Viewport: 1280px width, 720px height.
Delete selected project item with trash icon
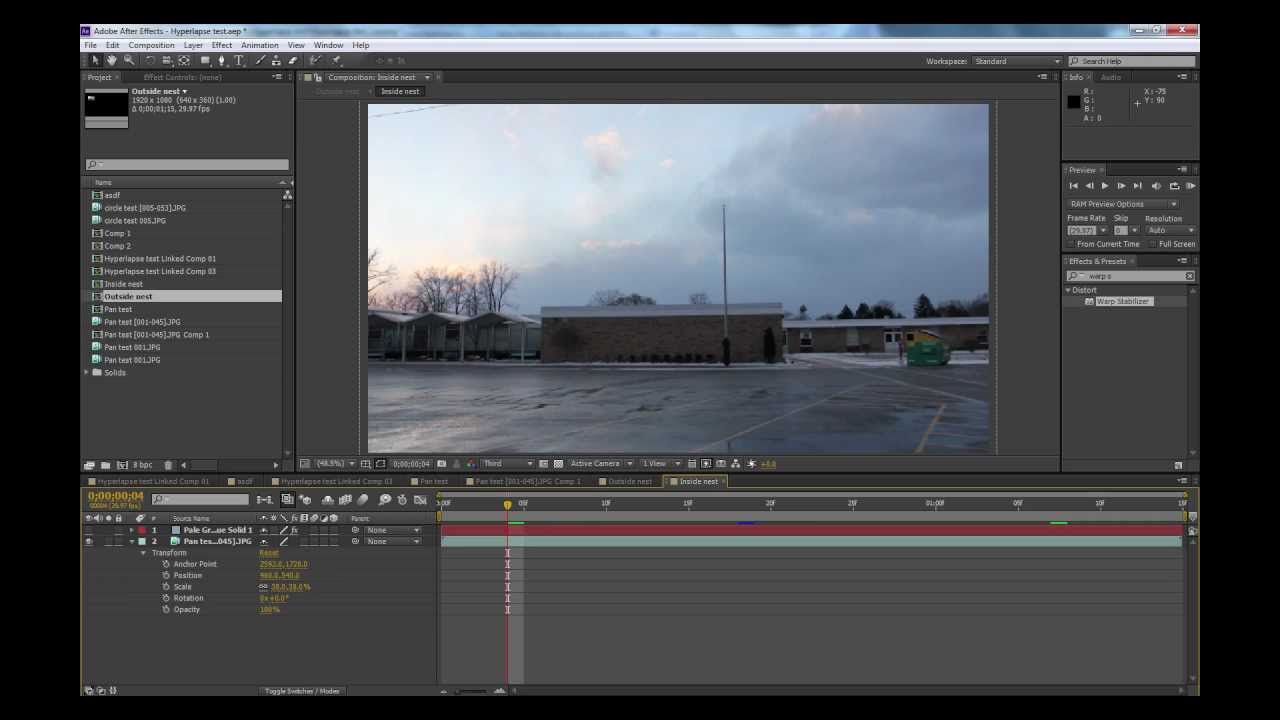pyautogui.click(x=168, y=465)
